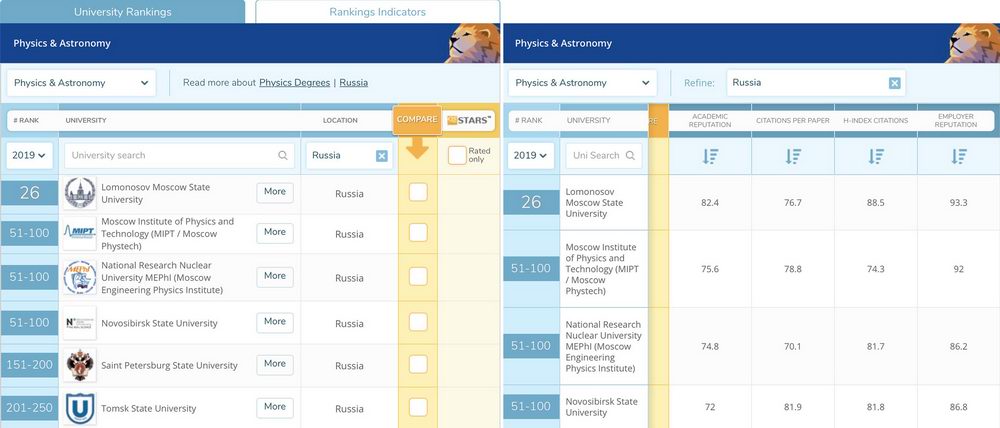Click the Russia Refine field in right panel
The image size is (1000, 428).
click(816, 83)
